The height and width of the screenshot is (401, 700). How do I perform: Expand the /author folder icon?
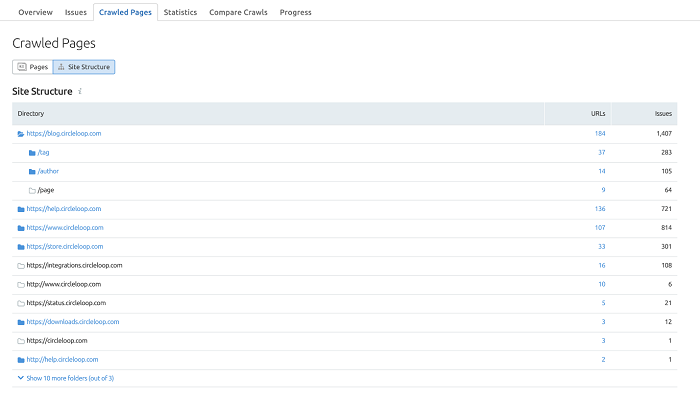[32, 171]
